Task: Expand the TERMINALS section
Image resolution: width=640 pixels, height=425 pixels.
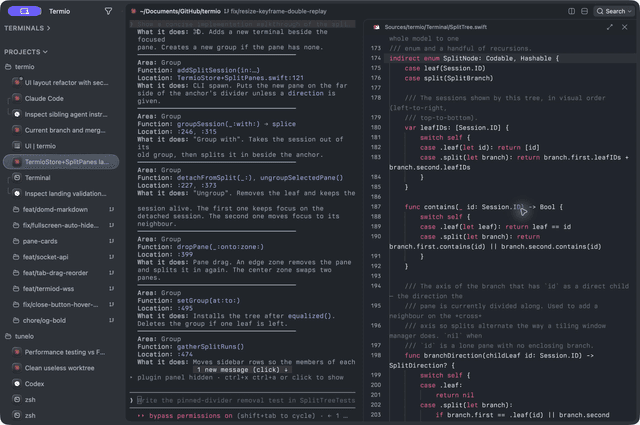Action: point(27,28)
